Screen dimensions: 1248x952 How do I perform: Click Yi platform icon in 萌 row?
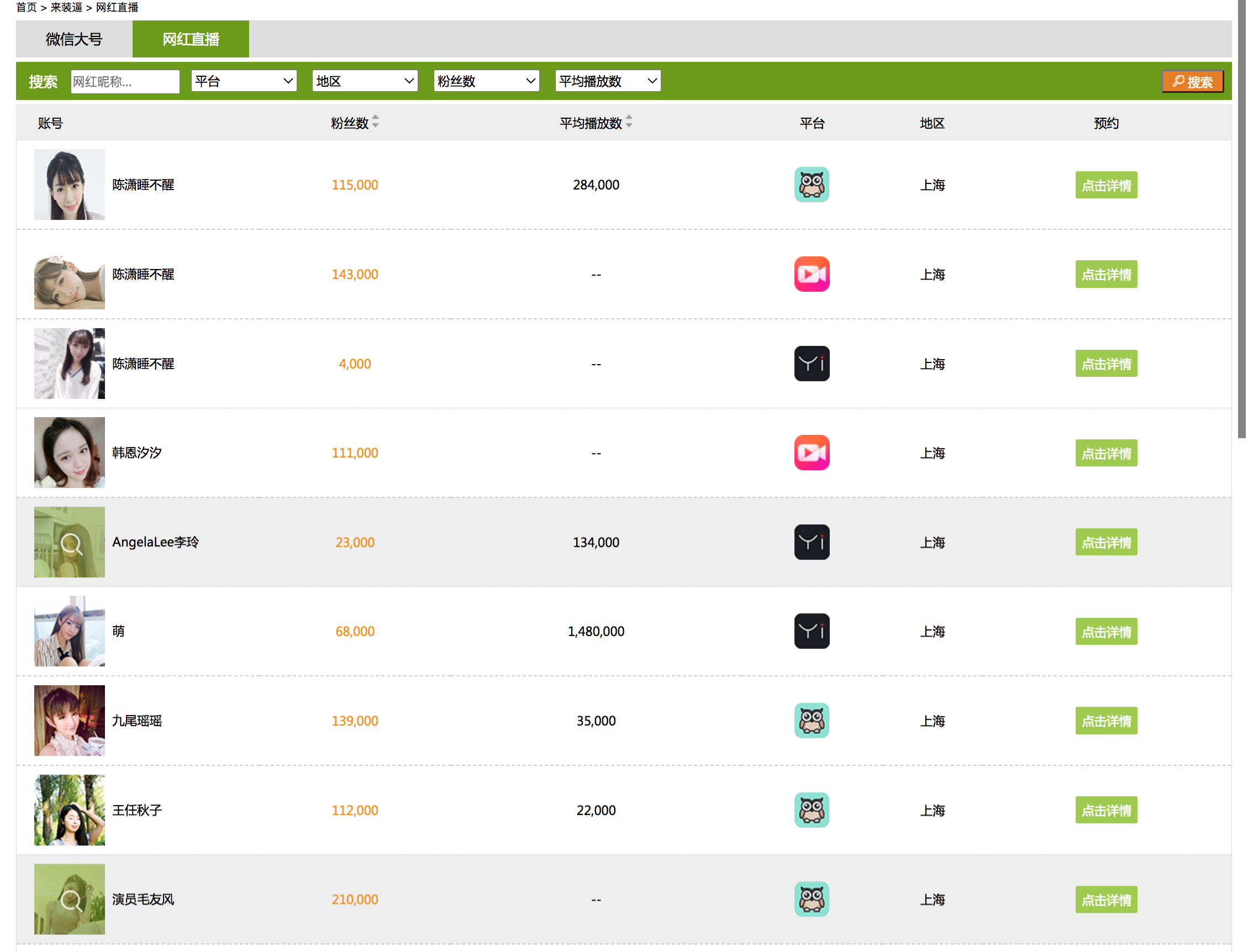pos(811,632)
